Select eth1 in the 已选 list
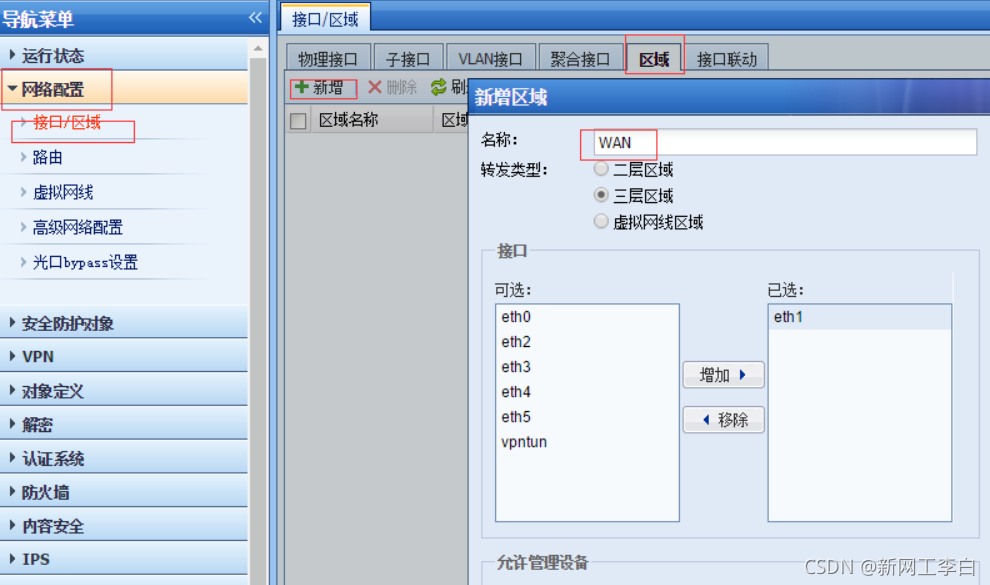The image size is (990, 585). (x=859, y=317)
